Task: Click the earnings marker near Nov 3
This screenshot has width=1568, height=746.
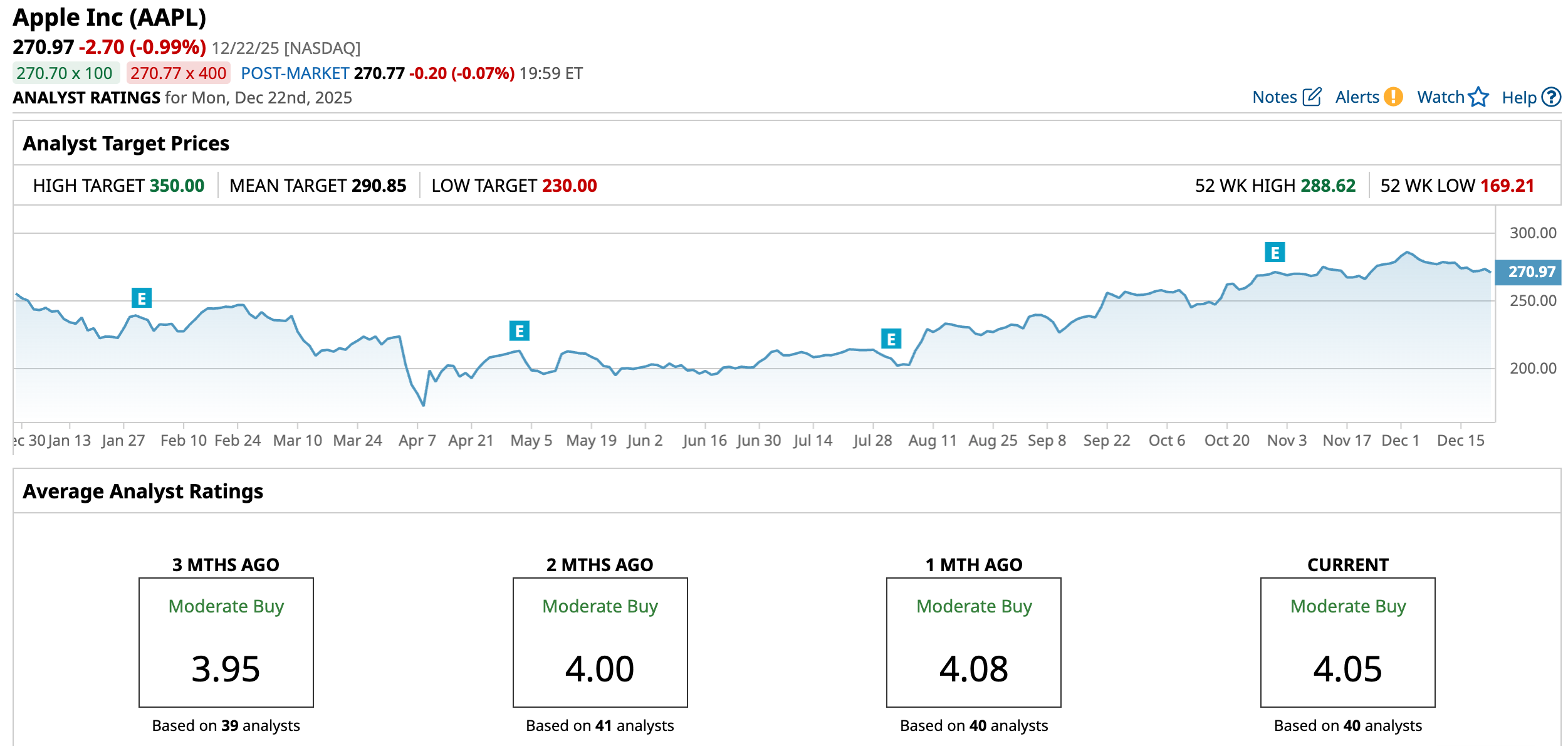Action: point(1274,253)
